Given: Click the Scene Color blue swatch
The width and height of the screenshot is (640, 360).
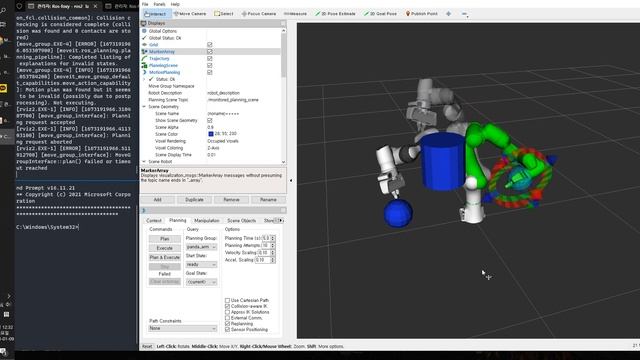Looking at the screenshot, I should tap(211, 134).
